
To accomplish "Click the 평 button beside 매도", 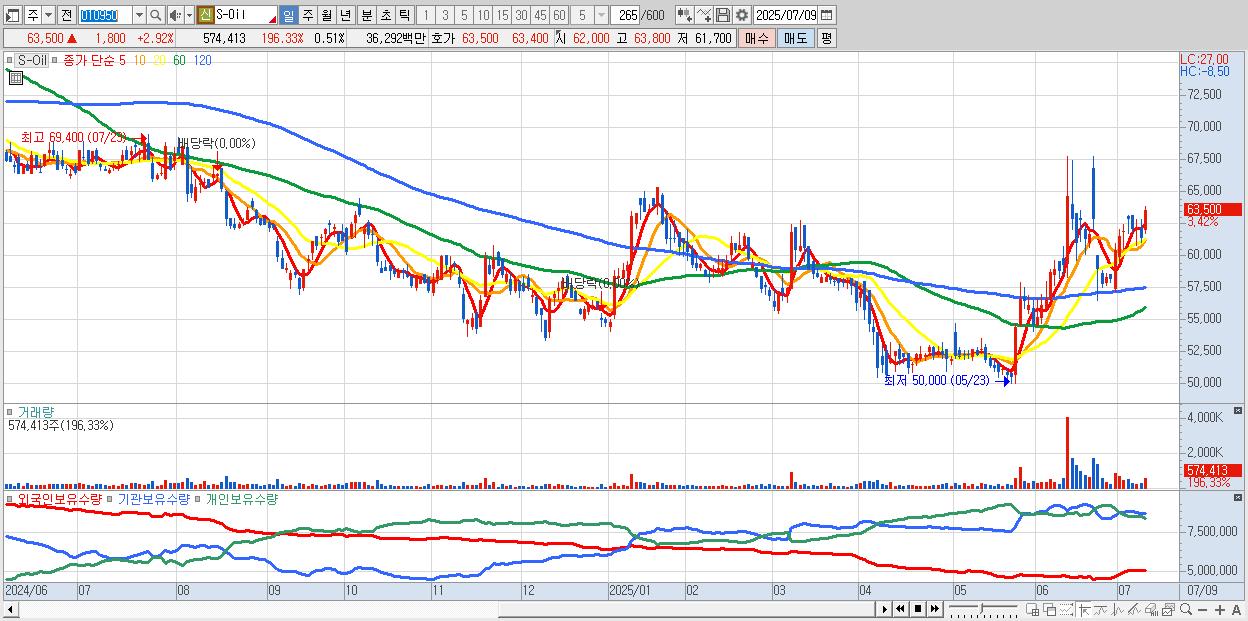I will (x=826, y=38).
